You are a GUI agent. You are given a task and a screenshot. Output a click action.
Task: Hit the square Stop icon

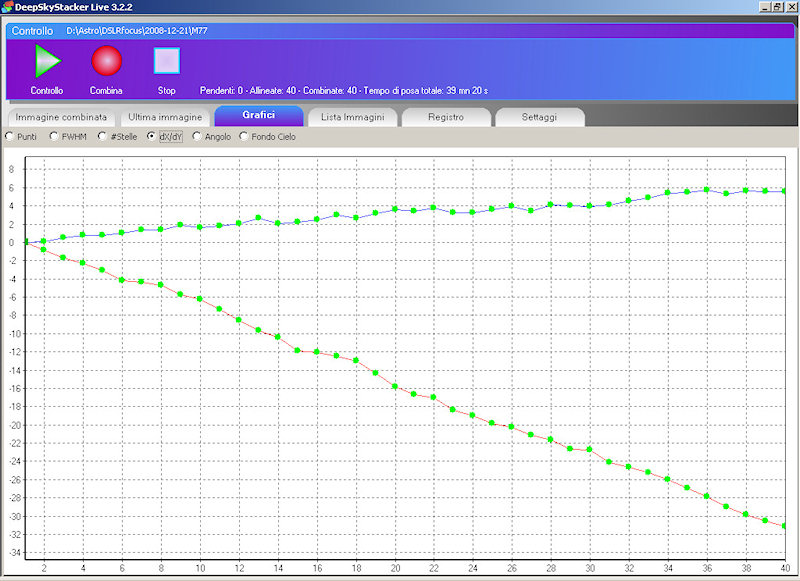[166, 62]
